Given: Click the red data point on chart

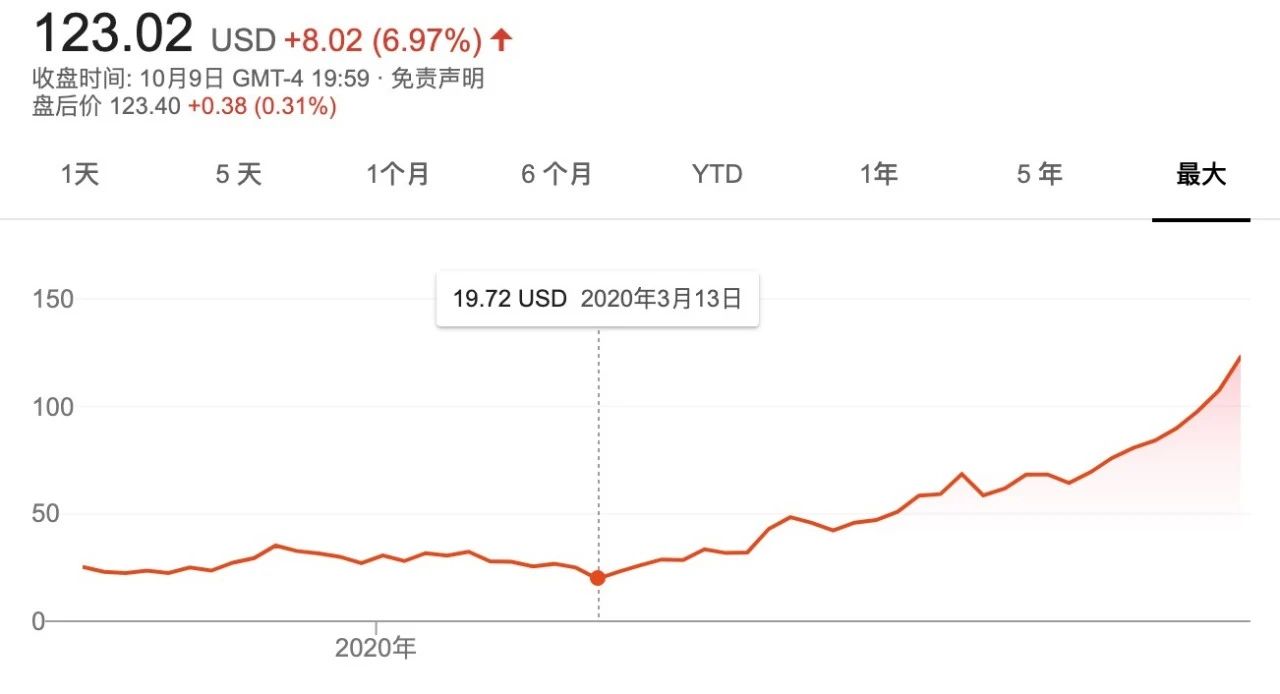Looking at the screenshot, I should (x=598, y=577).
